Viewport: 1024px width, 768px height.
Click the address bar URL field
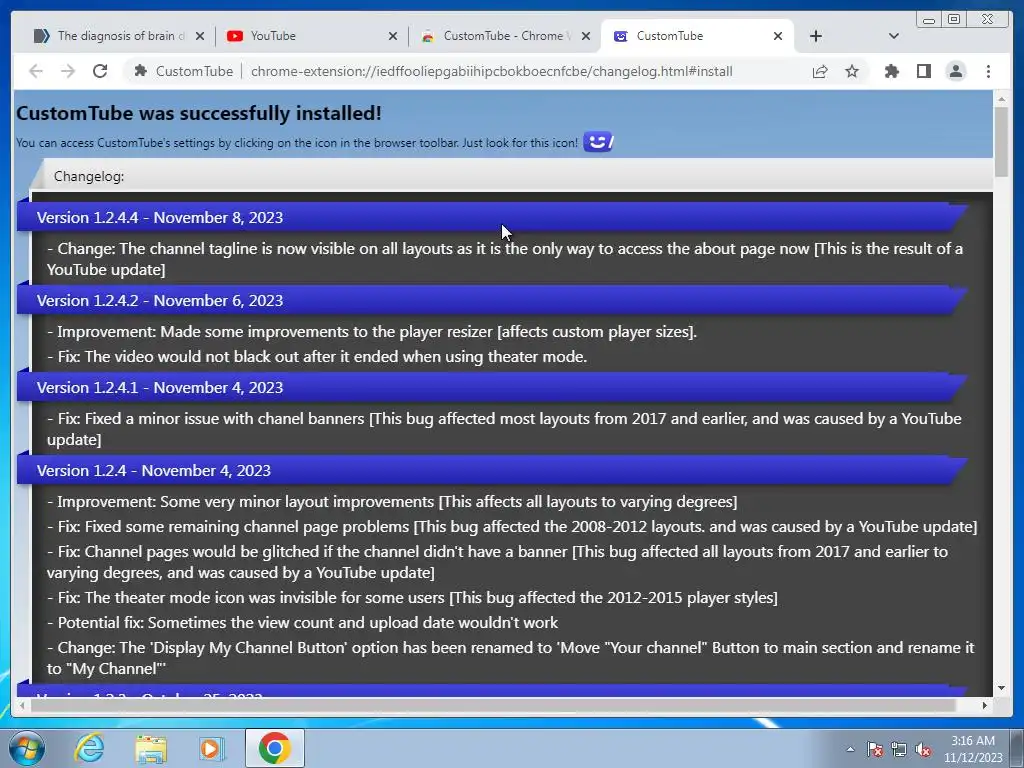coord(491,71)
